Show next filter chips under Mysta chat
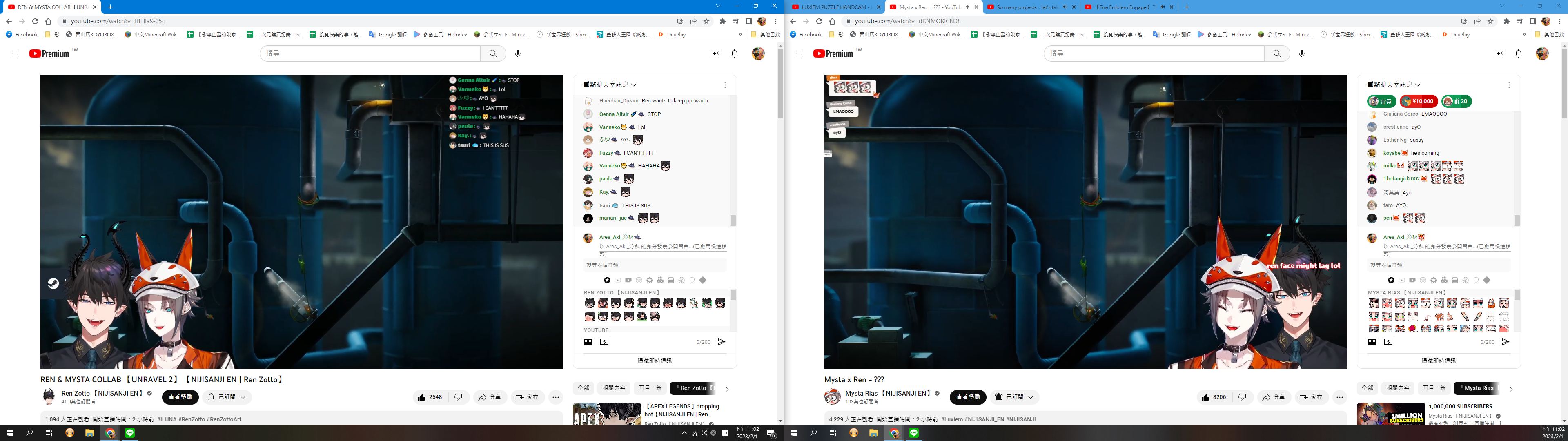 click(1511, 389)
